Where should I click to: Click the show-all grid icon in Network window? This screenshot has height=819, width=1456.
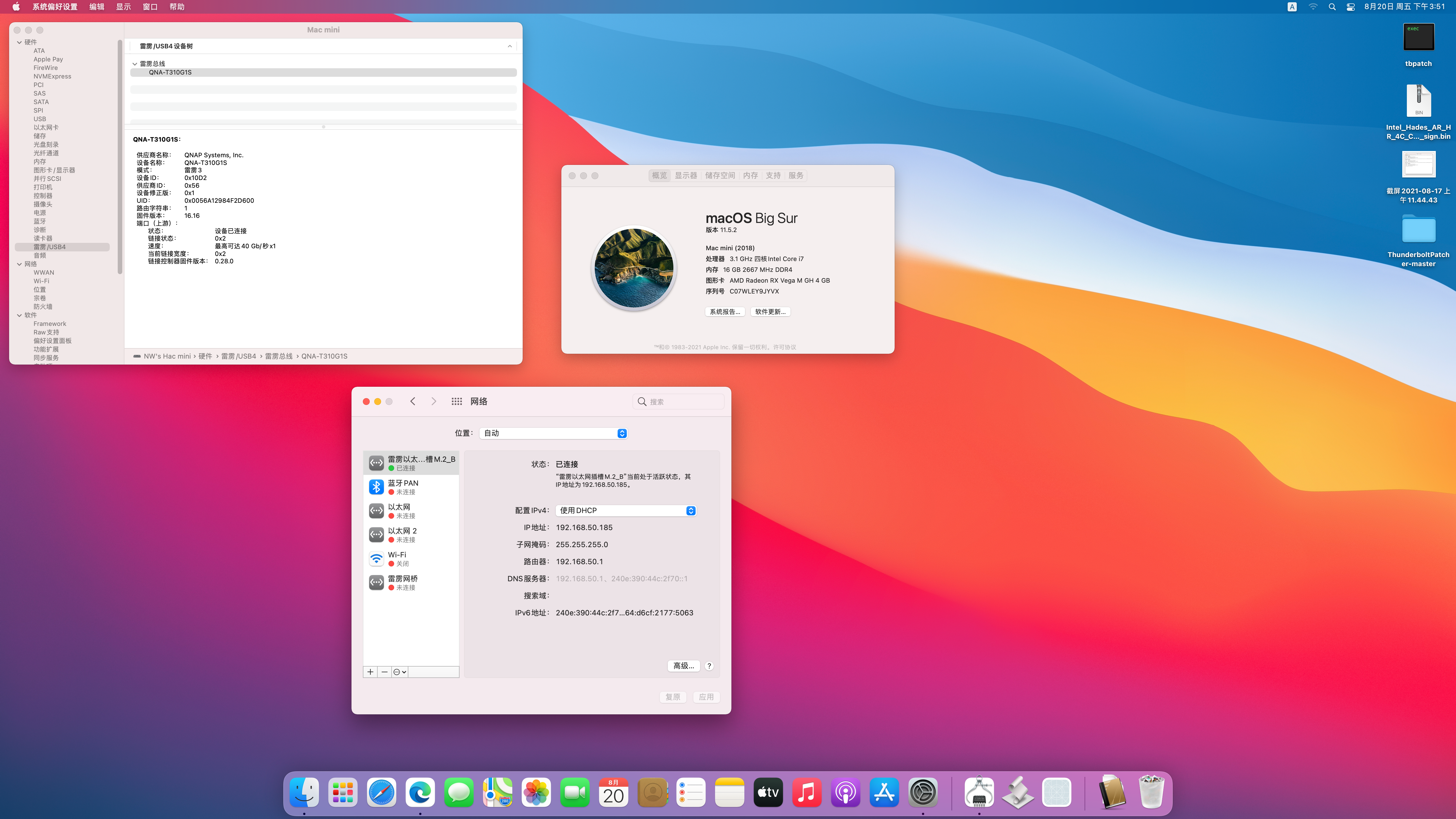click(x=457, y=401)
